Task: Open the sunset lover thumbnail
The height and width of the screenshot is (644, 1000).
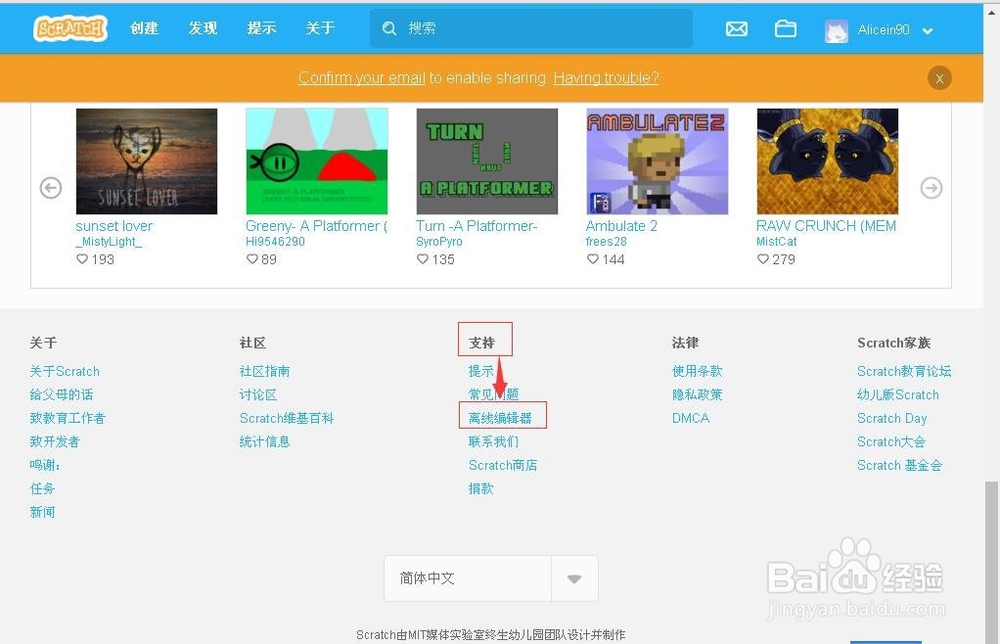Action: [147, 161]
